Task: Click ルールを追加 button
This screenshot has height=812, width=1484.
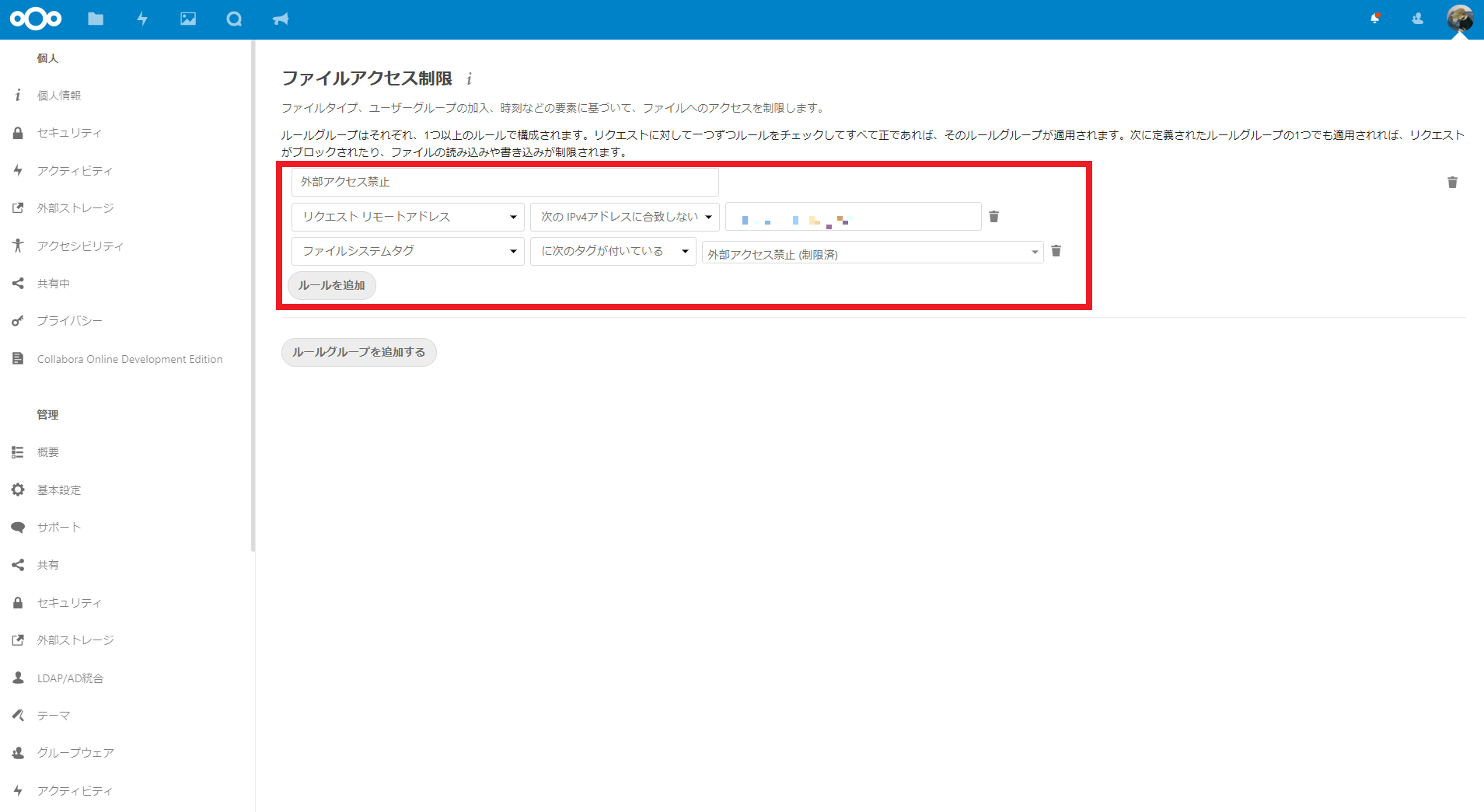Action: (x=332, y=285)
